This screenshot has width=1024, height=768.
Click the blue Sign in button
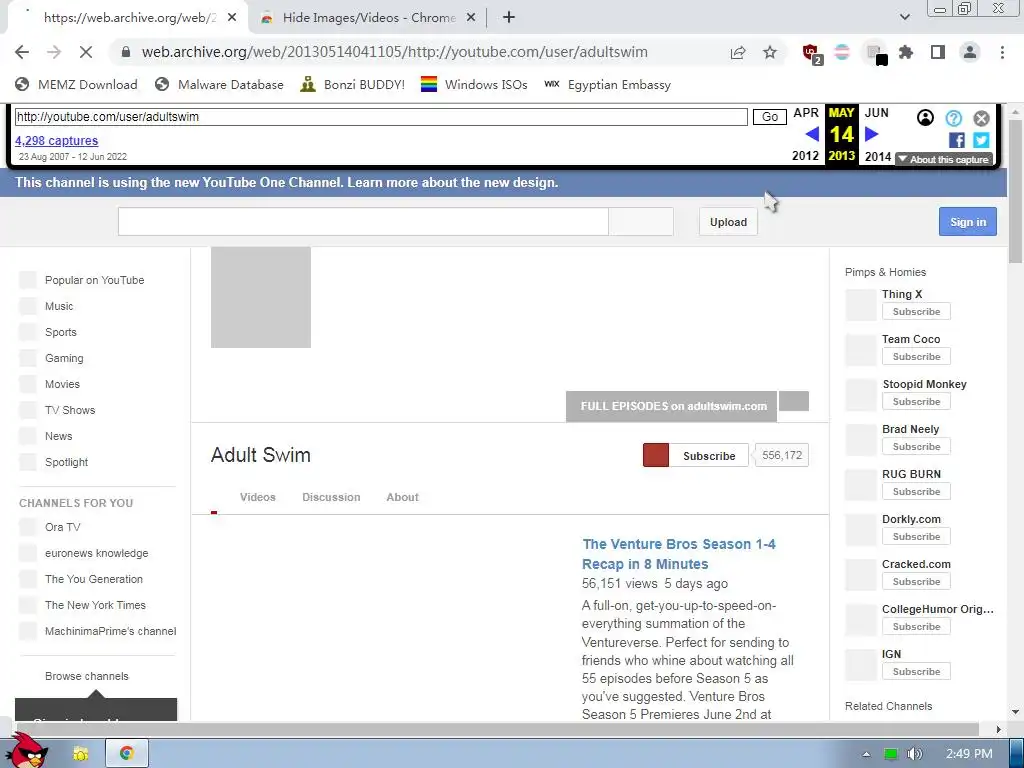pos(968,222)
